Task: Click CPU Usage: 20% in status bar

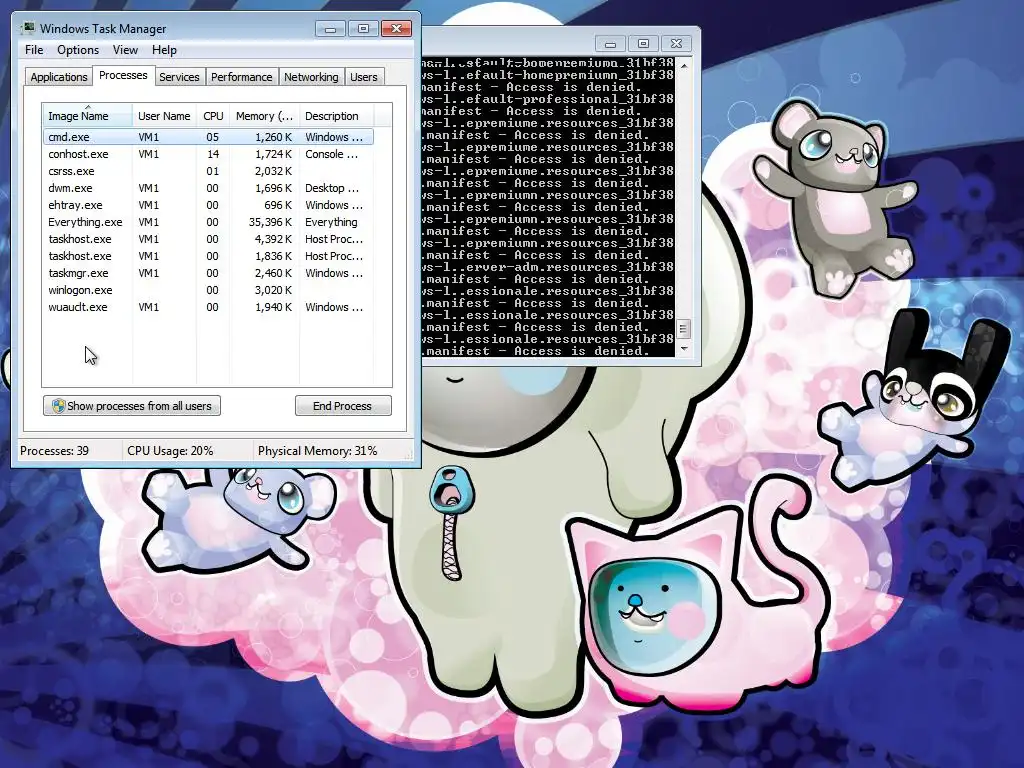Action: 170,451
